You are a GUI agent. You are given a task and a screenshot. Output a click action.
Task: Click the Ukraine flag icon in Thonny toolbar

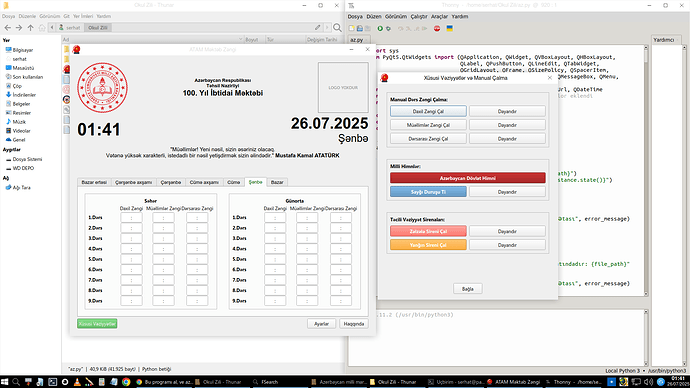(450, 29)
